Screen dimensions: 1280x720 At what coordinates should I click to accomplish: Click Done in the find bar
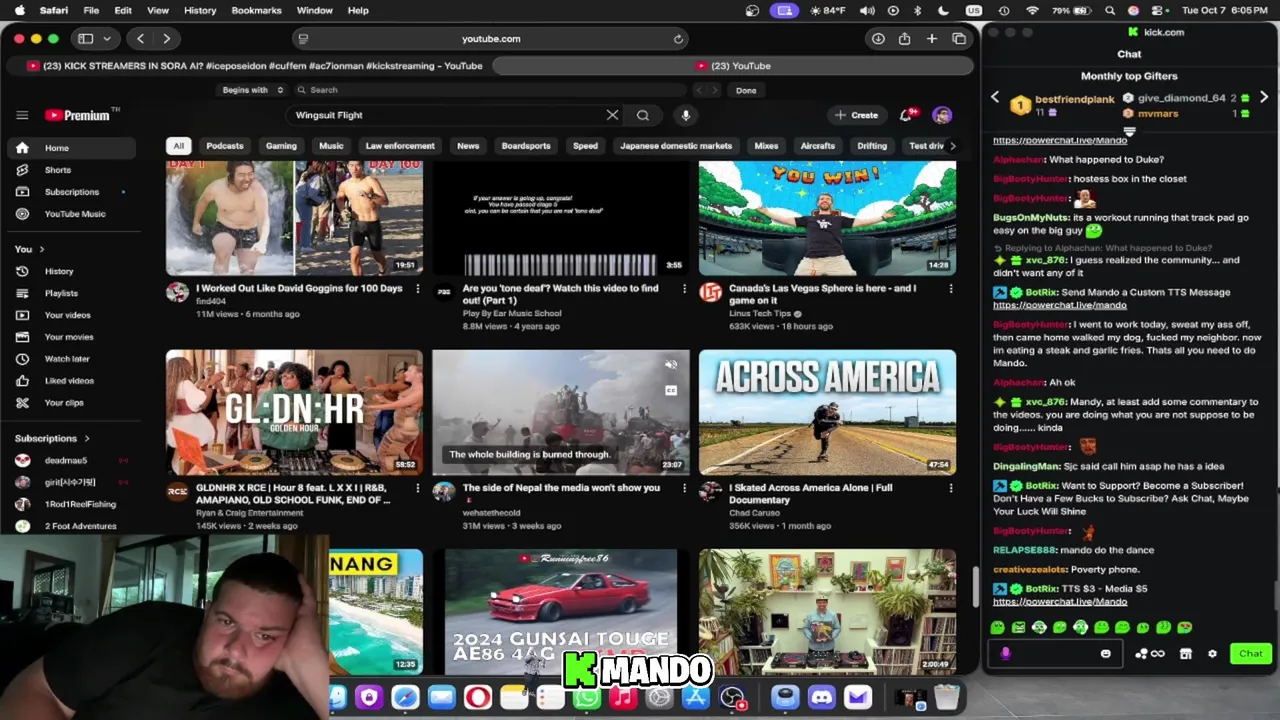coord(746,90)
